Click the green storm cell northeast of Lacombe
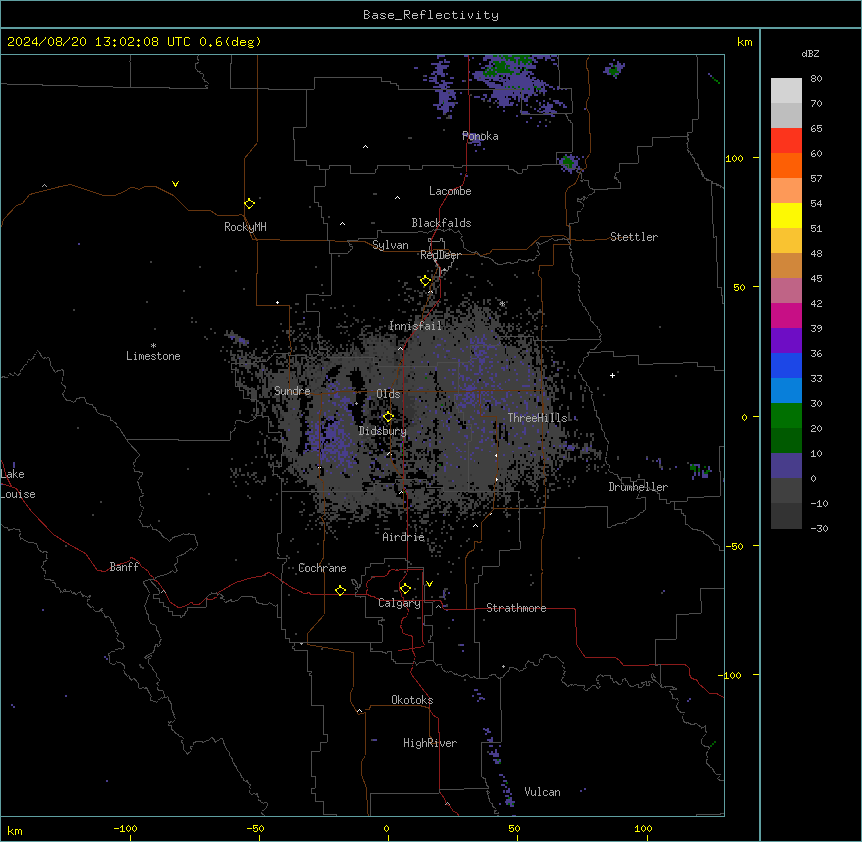The image size is (862, 842). pyautogui.click(x=567, y=162)
